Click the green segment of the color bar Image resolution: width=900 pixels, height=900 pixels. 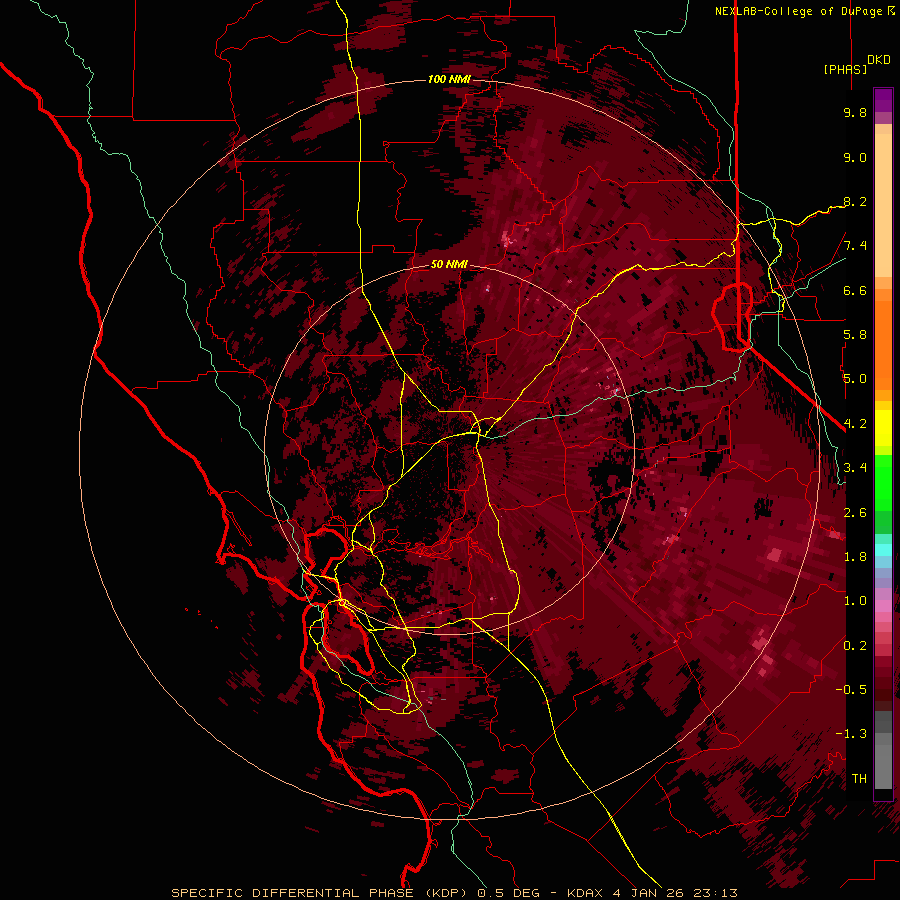(x=883, y=483)
